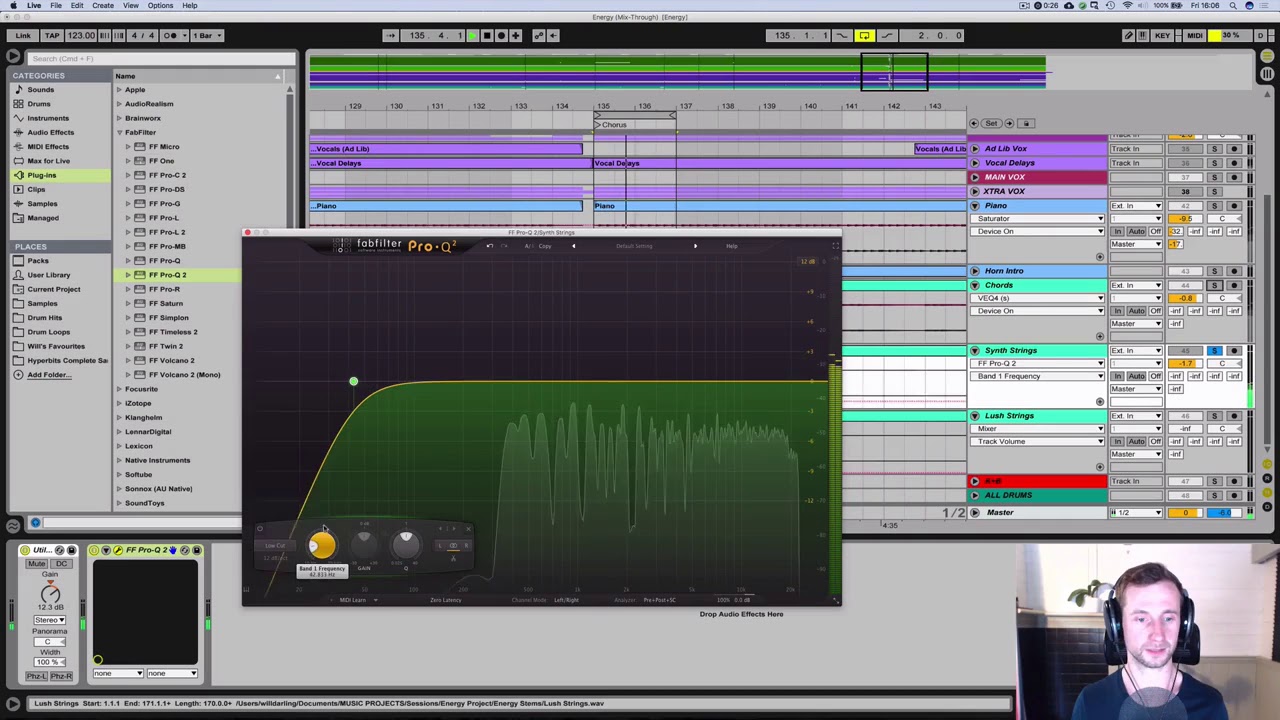Expand the iZotope folder
This screenshot has width=1280, height=720.
pyautogui.click(x=119, y=403)
